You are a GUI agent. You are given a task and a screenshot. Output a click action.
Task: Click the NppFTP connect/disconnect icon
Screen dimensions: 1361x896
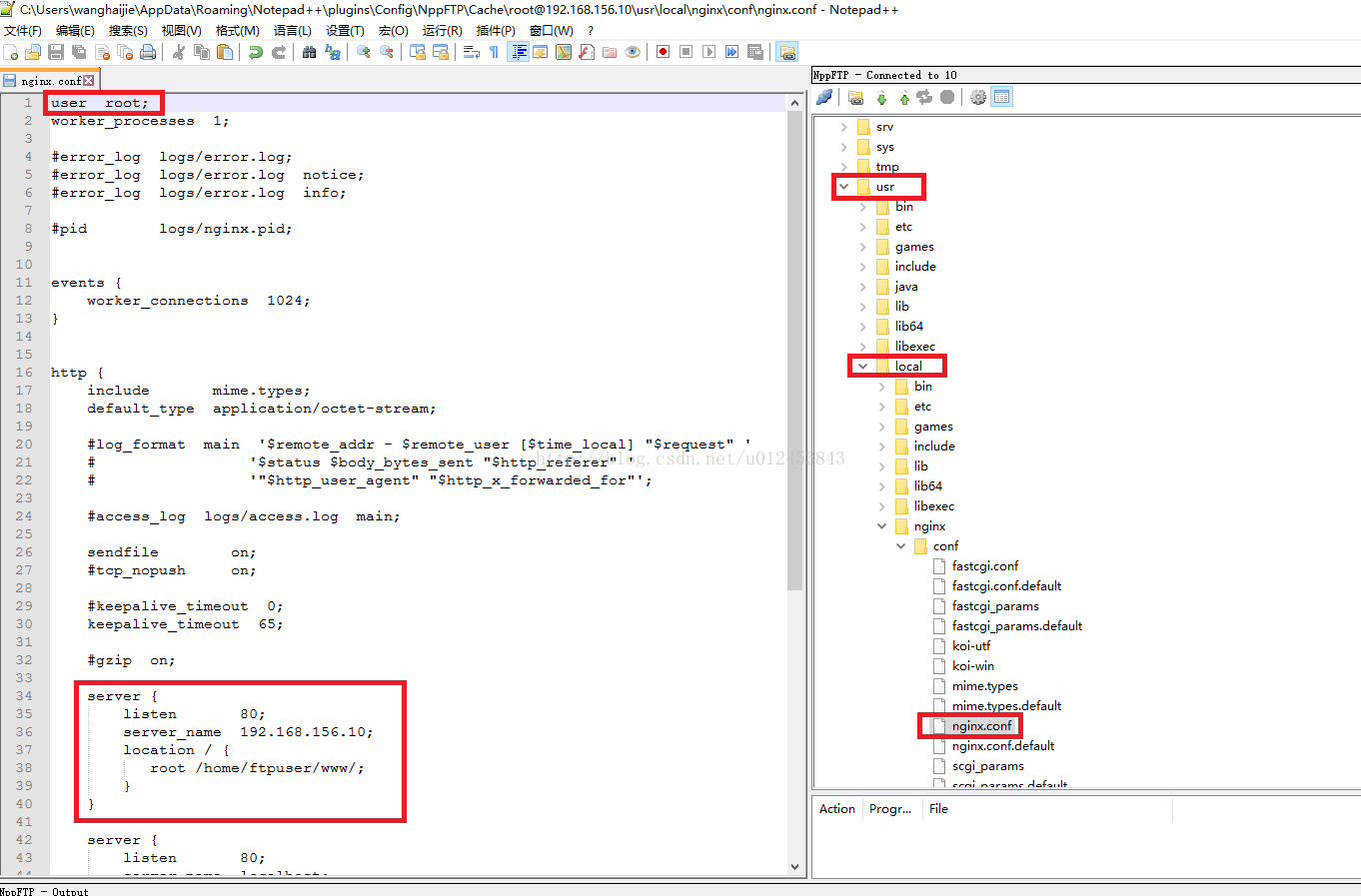[824, 97]
